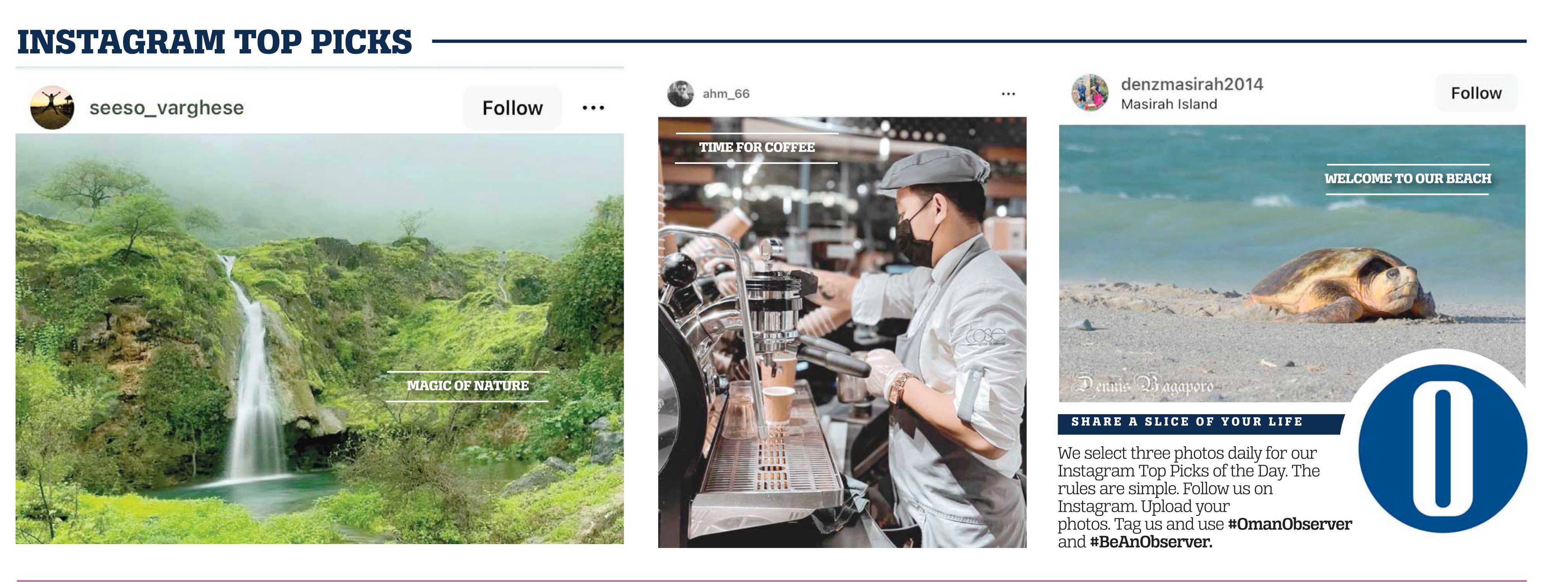The width and height of the screenshot is (1568, 582).
Task: Click the Magic of Nature caption label
Action: pyautogui.click(x=467, y=386)
